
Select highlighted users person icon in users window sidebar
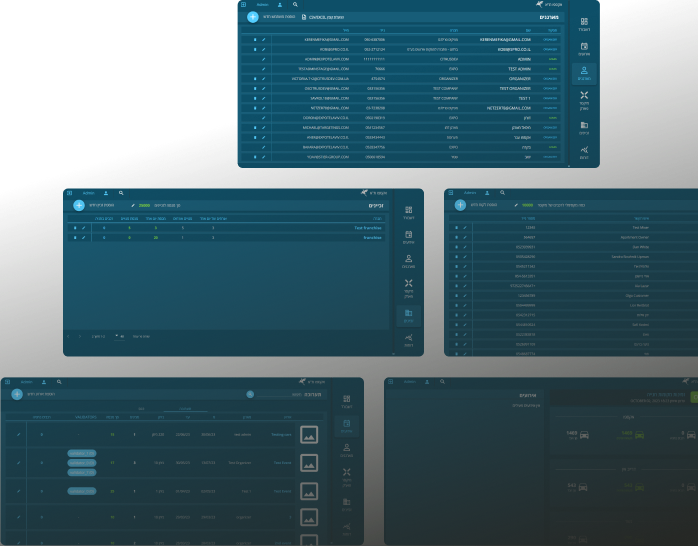point(584,70)
